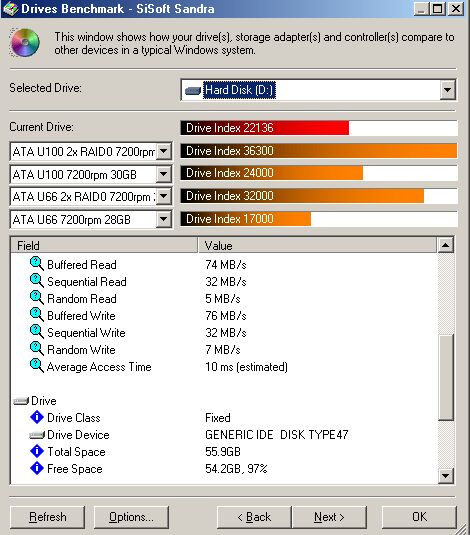
Task: Click the Field column header
Action: (104, 245)
